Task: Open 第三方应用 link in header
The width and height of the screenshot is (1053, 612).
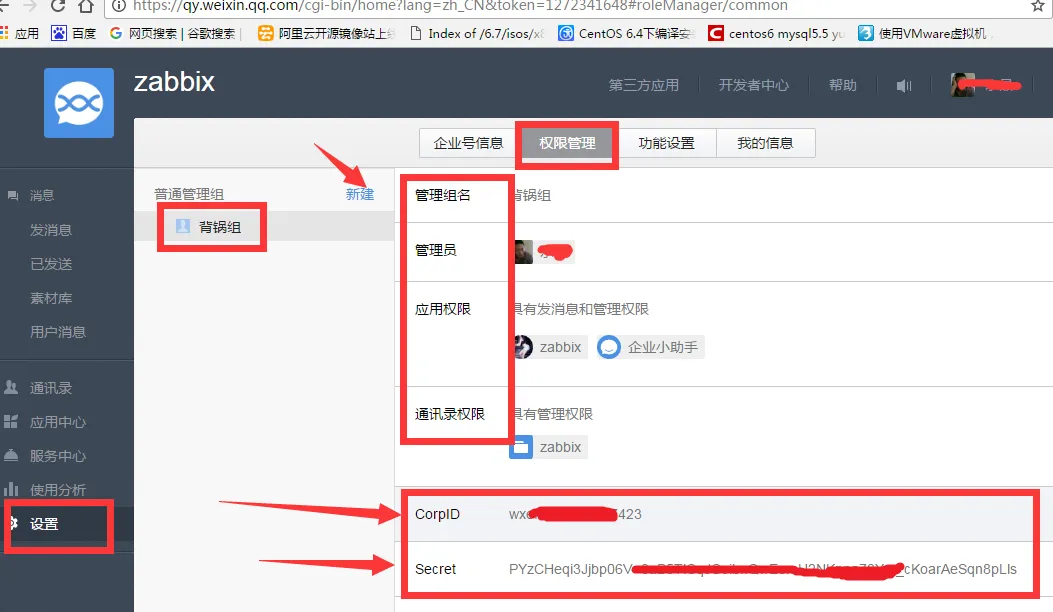Action: (643, 85)
